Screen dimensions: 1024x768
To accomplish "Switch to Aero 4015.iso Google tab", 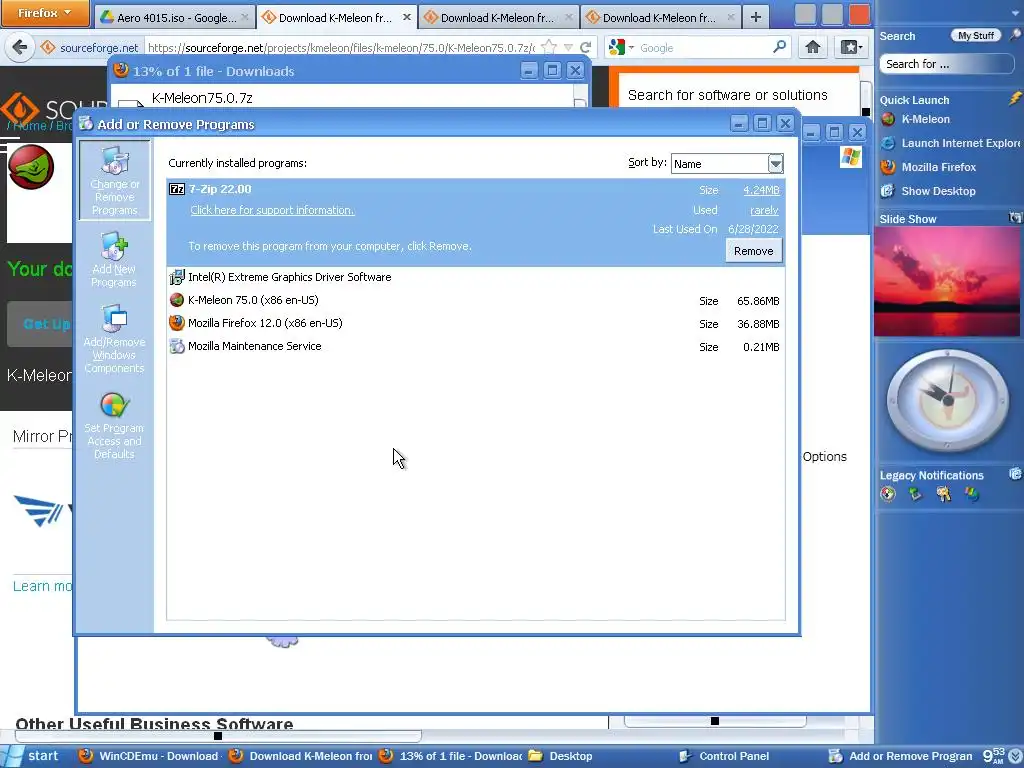I will pos(174,18).
